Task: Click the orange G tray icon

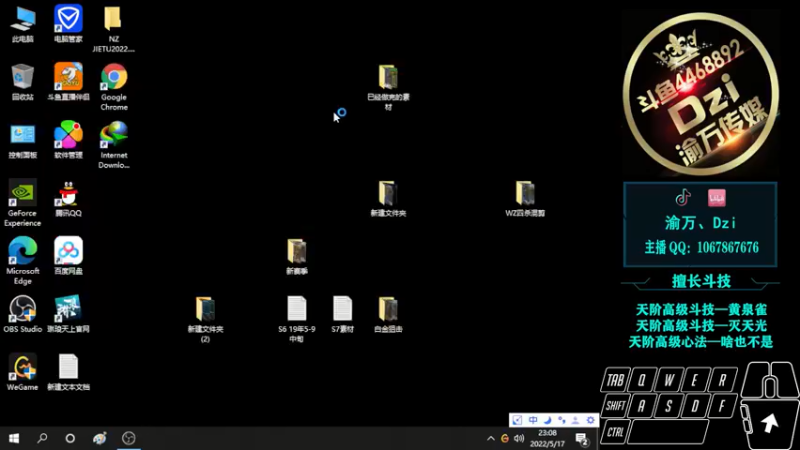Action: [505, 438]
